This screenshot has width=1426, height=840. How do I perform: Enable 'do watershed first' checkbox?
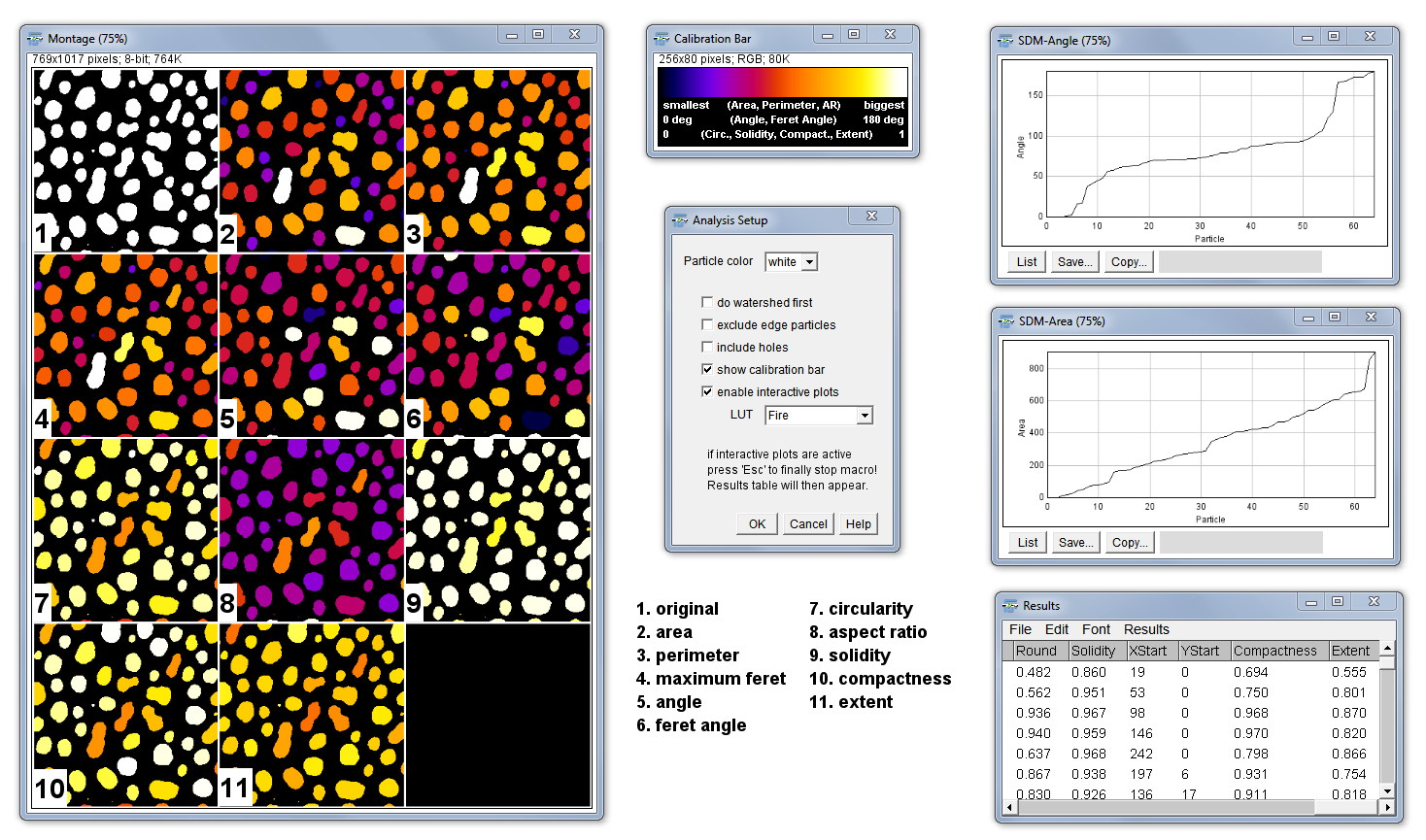tap(707, 302)
